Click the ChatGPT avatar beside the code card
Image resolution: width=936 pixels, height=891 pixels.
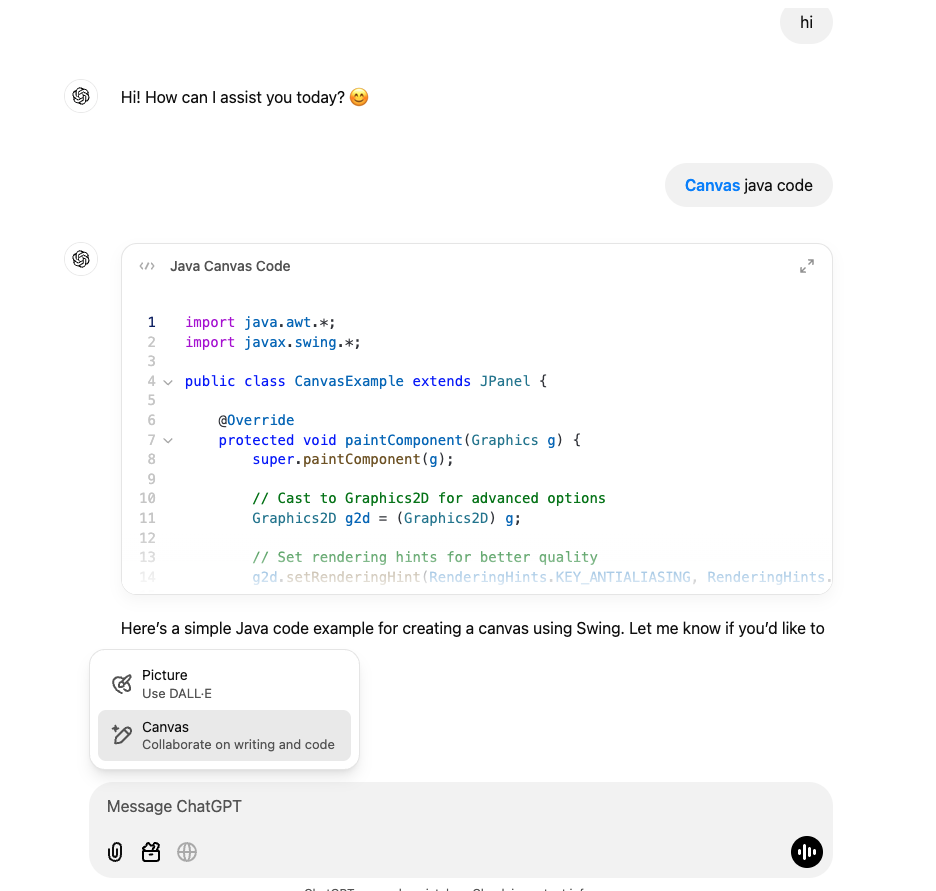pos(81,259)
